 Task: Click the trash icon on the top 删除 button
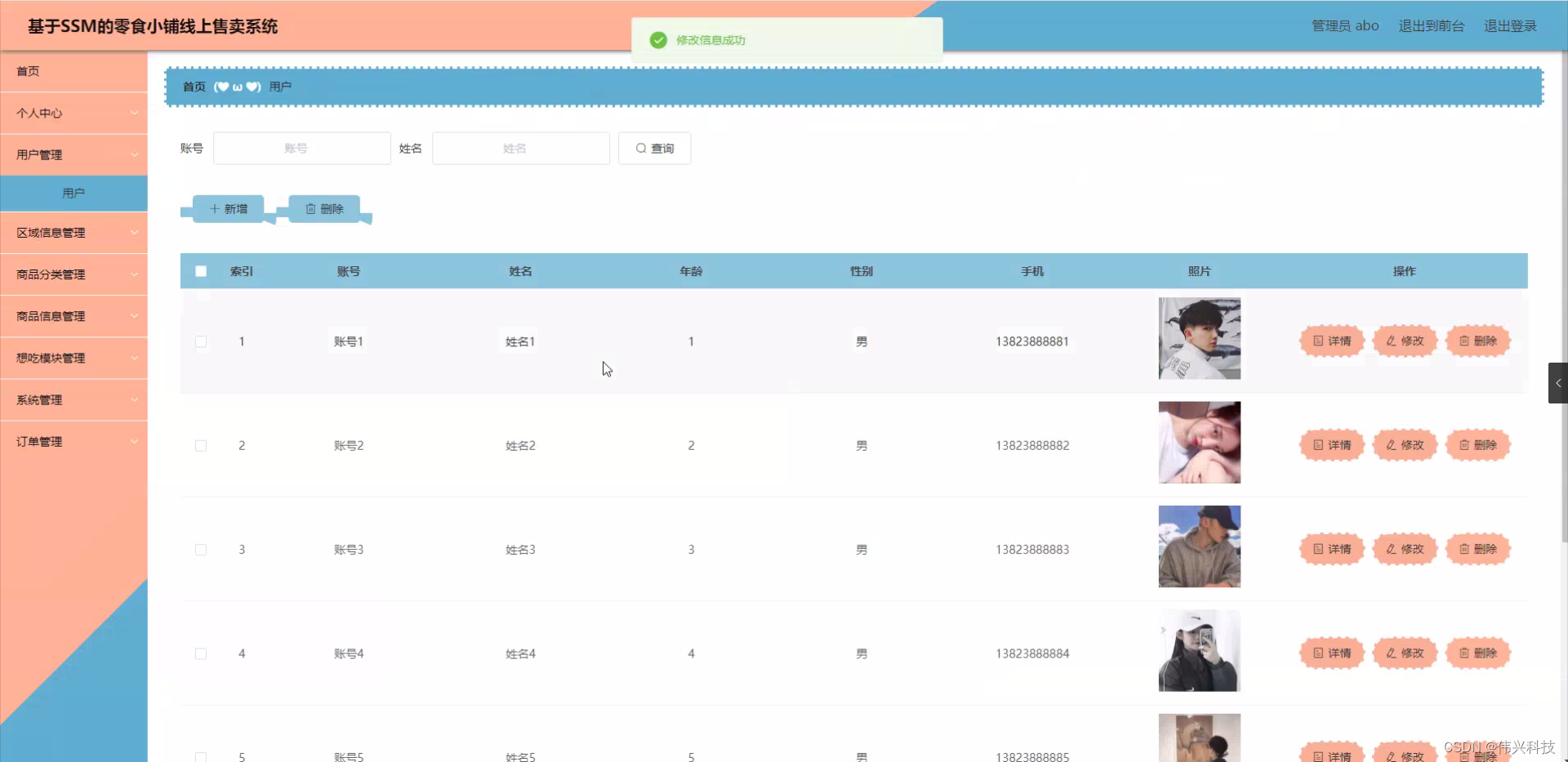pos(311,208)
